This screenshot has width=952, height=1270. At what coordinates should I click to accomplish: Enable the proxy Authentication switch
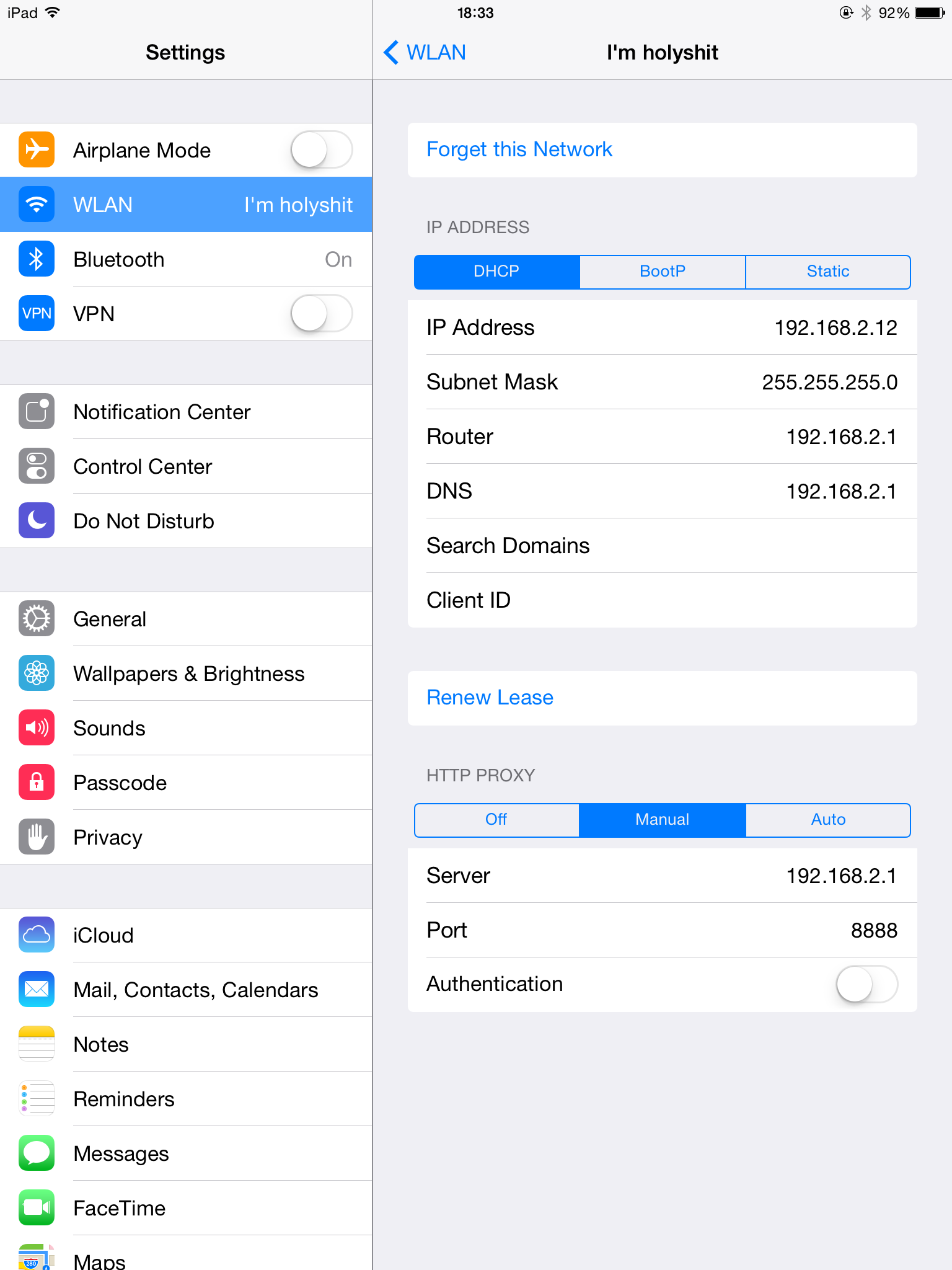tap(867, 984)
